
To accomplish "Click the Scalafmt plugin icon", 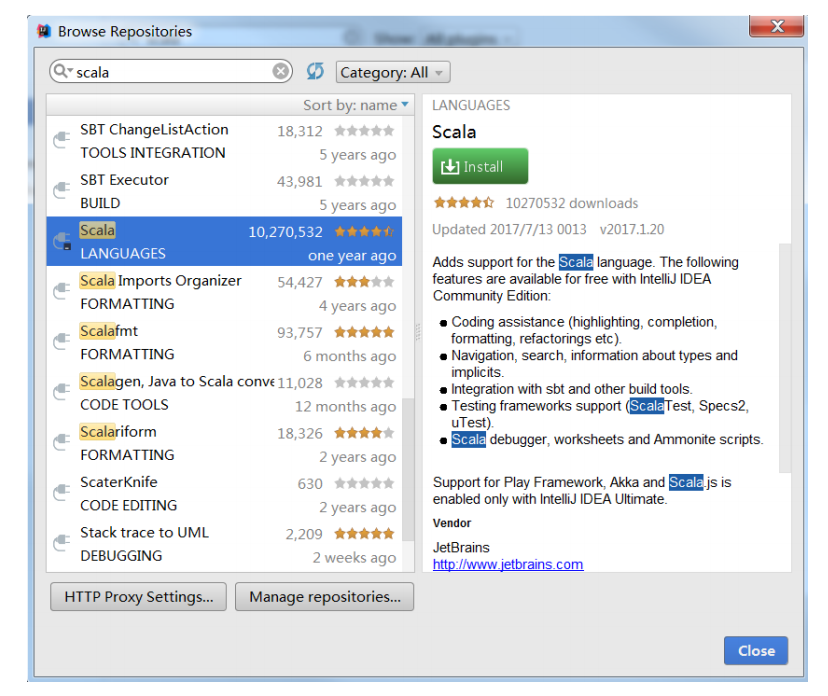I will pyautogui.click(x=62, y=341).
